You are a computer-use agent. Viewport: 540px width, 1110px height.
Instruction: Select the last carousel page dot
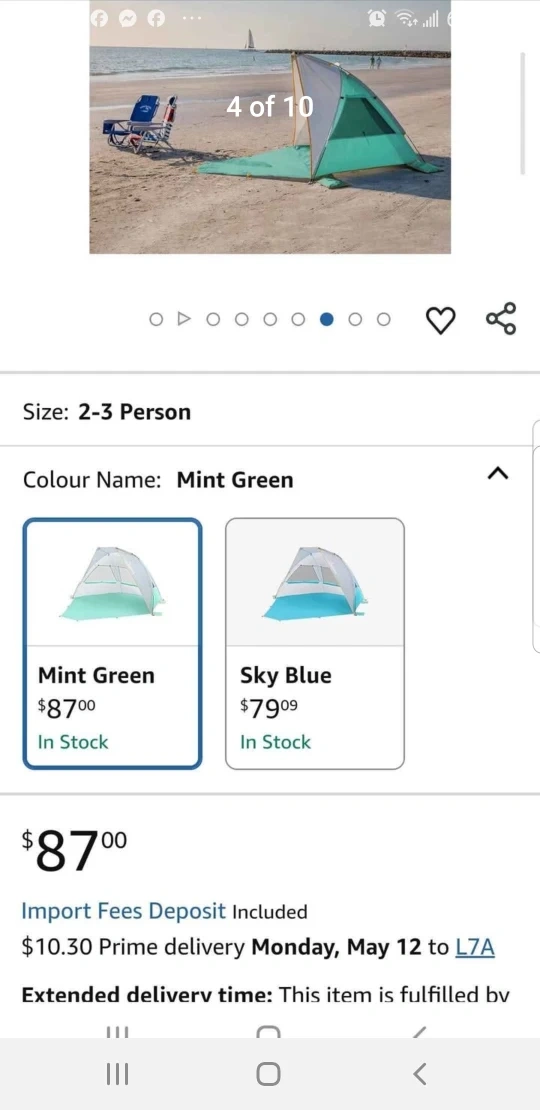(384, 319)
